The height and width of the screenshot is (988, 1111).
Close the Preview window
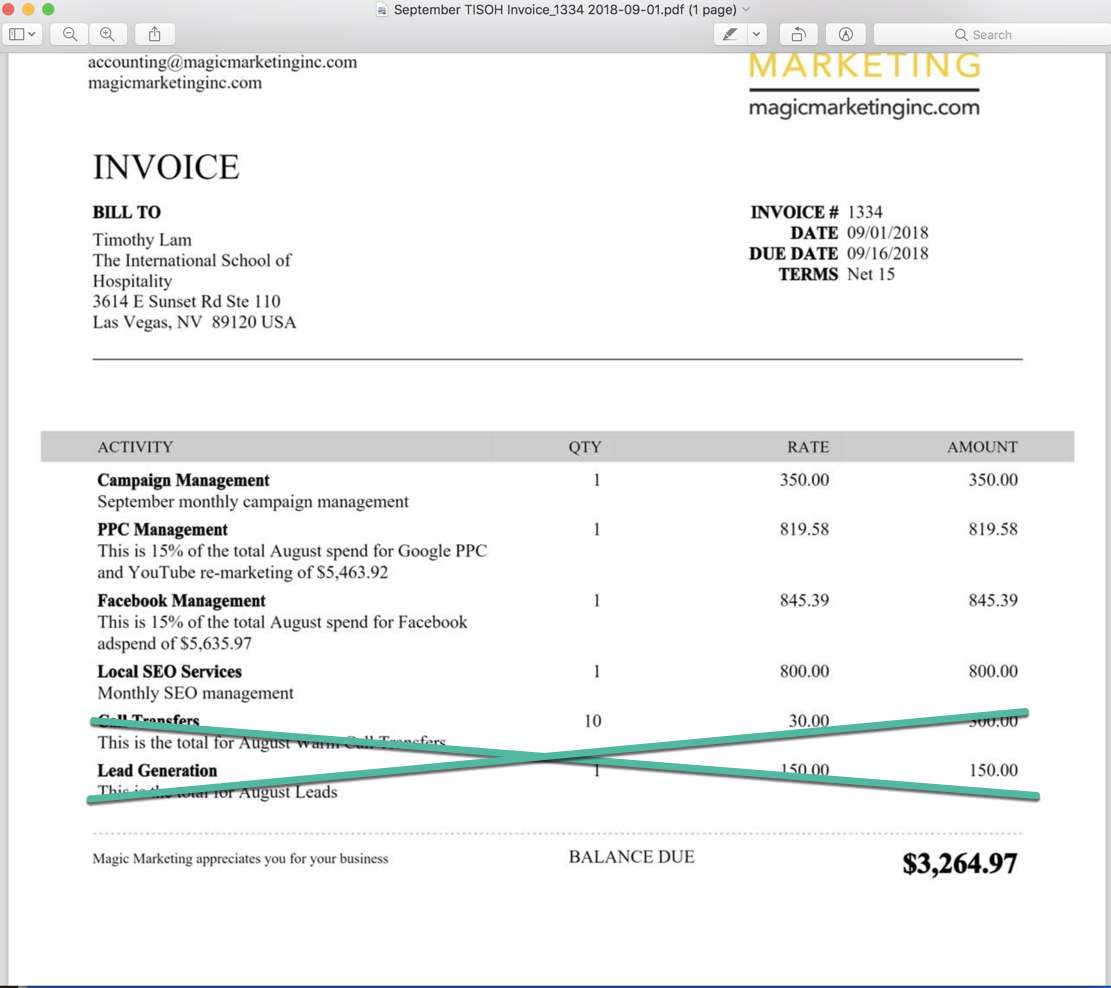pos(8,9)
